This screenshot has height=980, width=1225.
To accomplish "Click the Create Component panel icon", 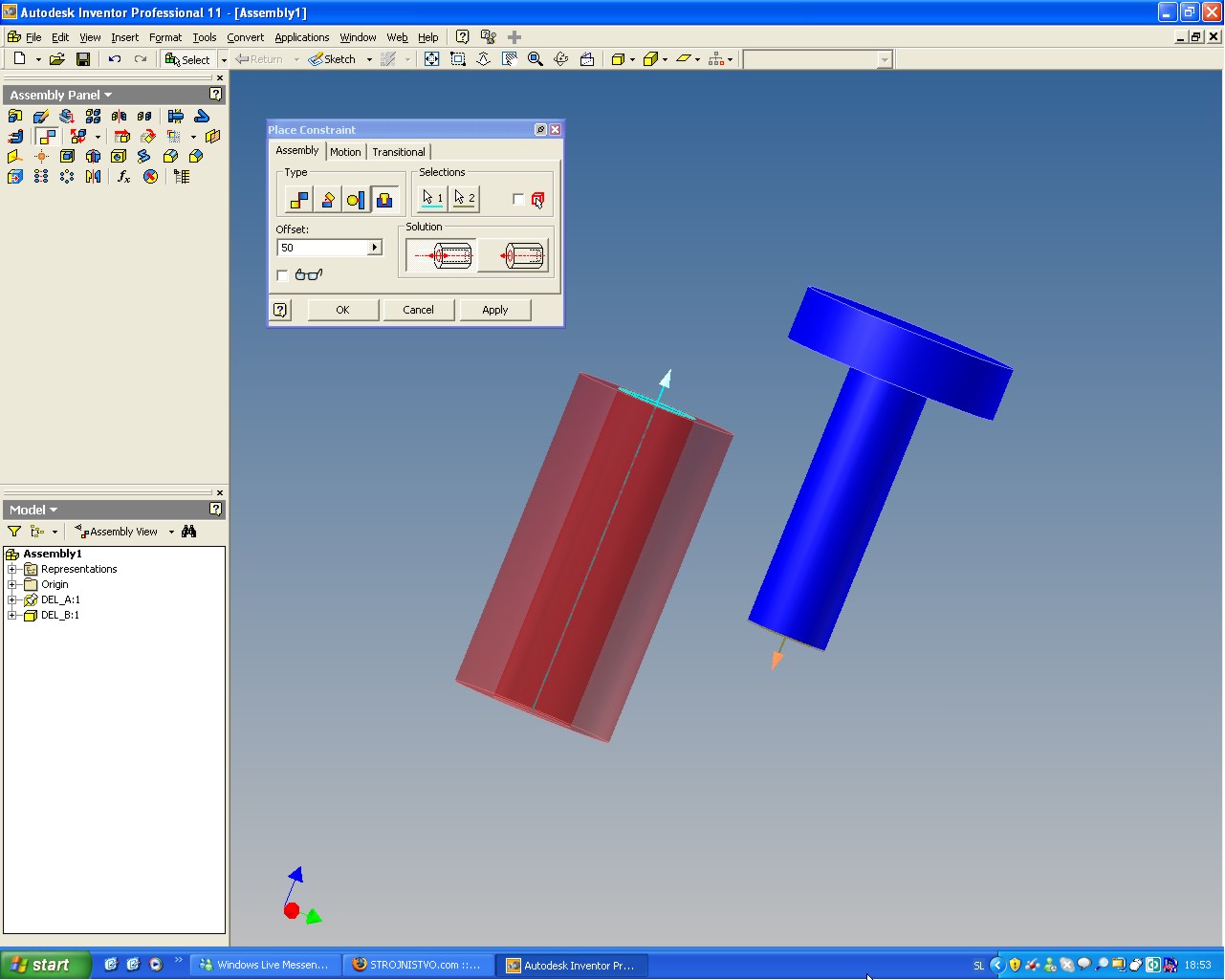I will coord(41,117).
